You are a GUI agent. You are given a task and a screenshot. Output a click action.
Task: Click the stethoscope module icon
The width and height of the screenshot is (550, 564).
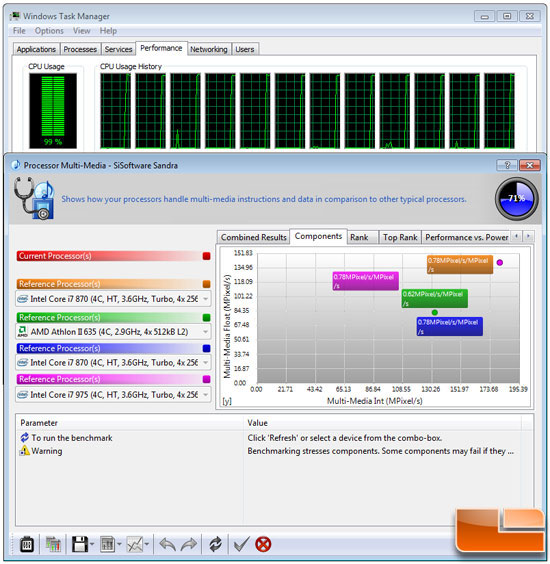click(34, 198)
